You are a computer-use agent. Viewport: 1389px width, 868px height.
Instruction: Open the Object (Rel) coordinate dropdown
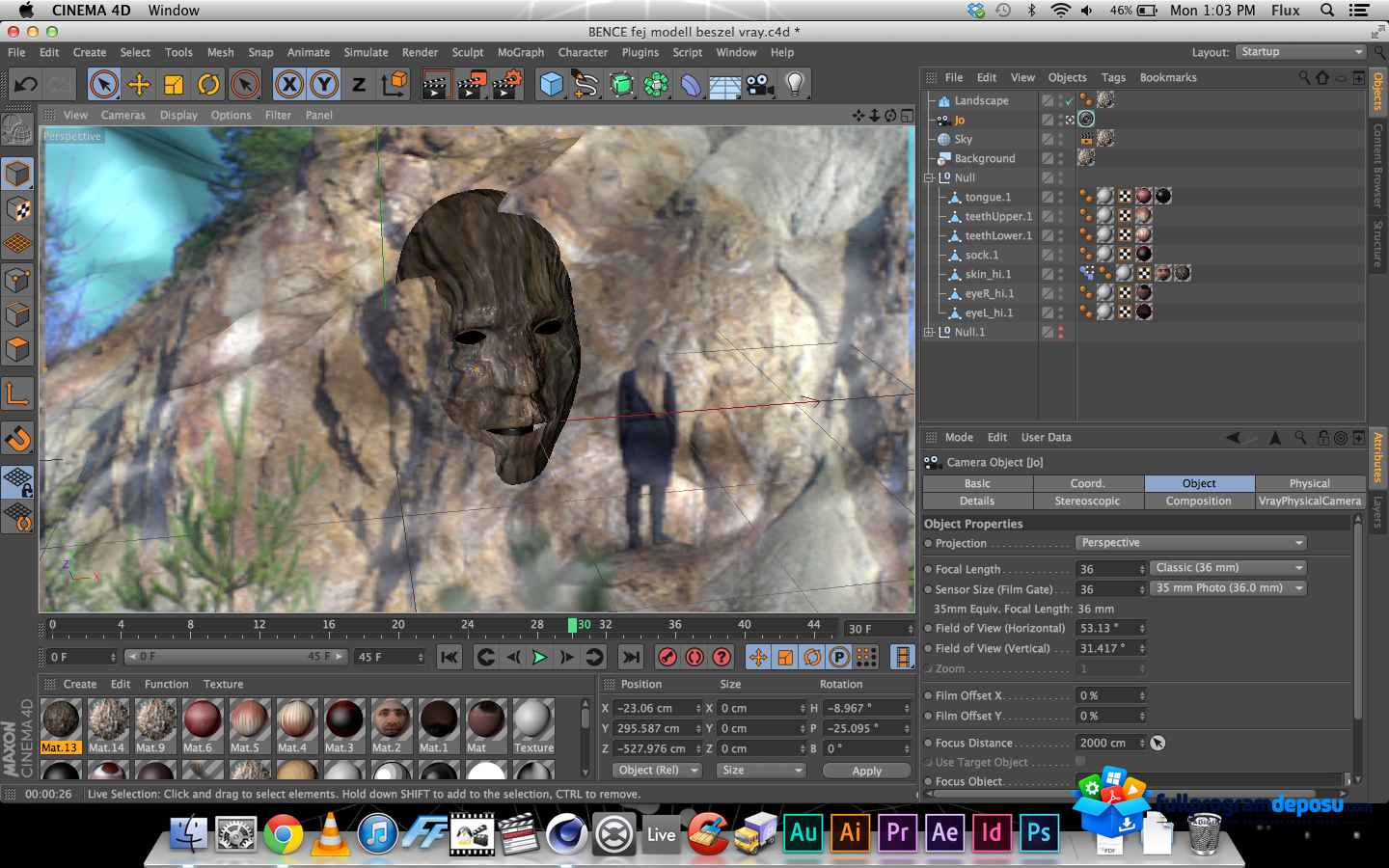[x=657, y=771]
